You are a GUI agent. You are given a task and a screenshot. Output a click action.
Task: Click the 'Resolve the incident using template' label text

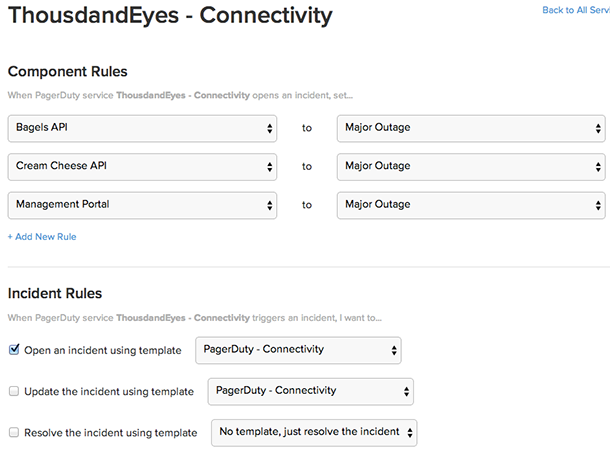109,432
